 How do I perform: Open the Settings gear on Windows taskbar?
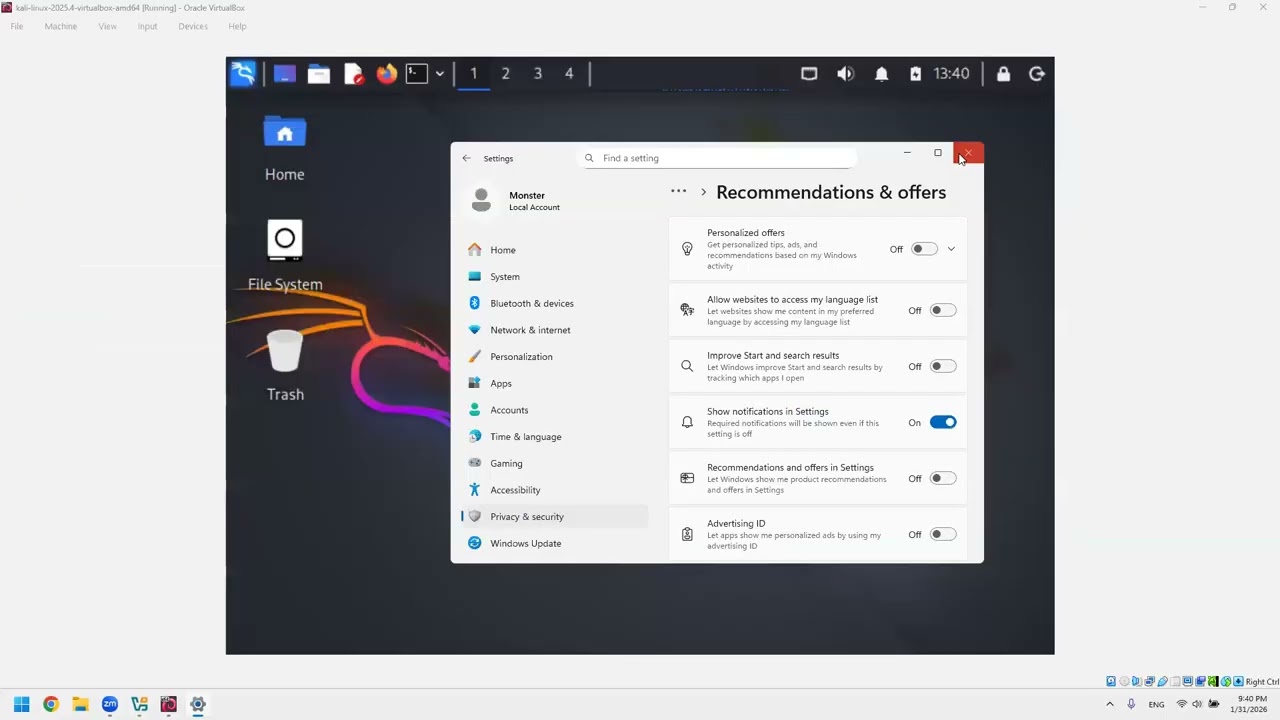[x=198, y=704]
